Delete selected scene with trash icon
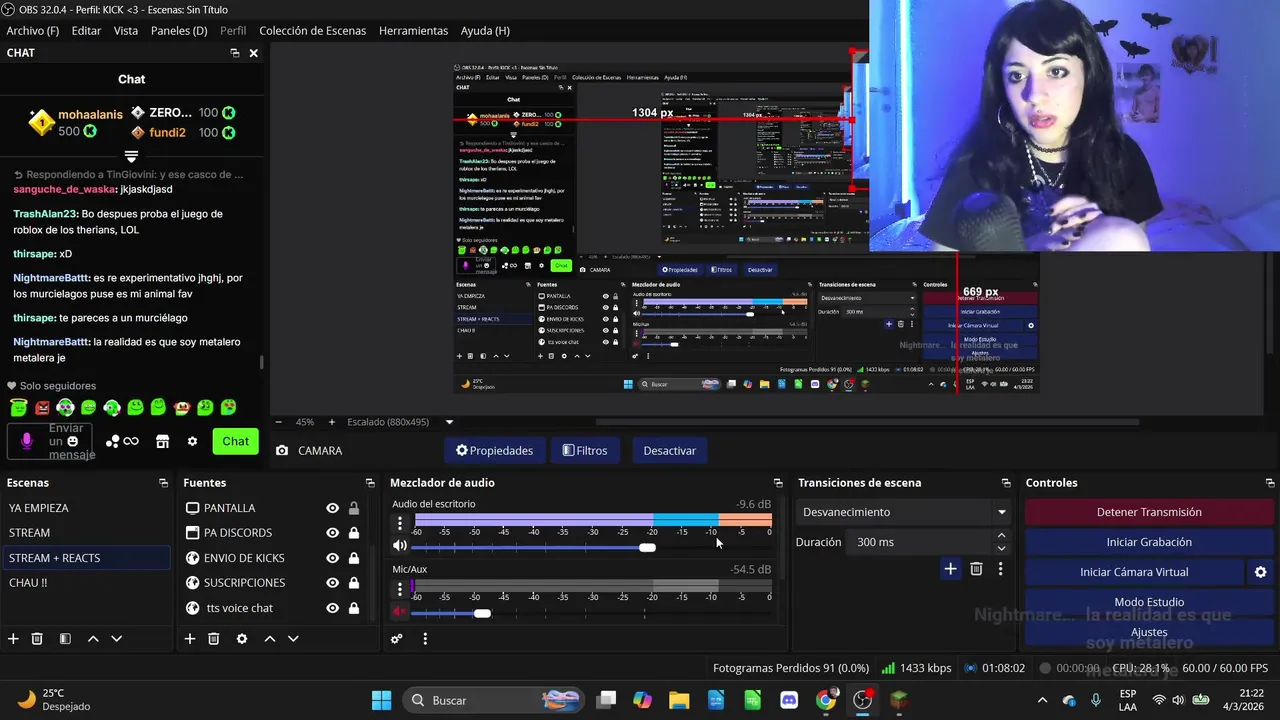 point(37,639)
